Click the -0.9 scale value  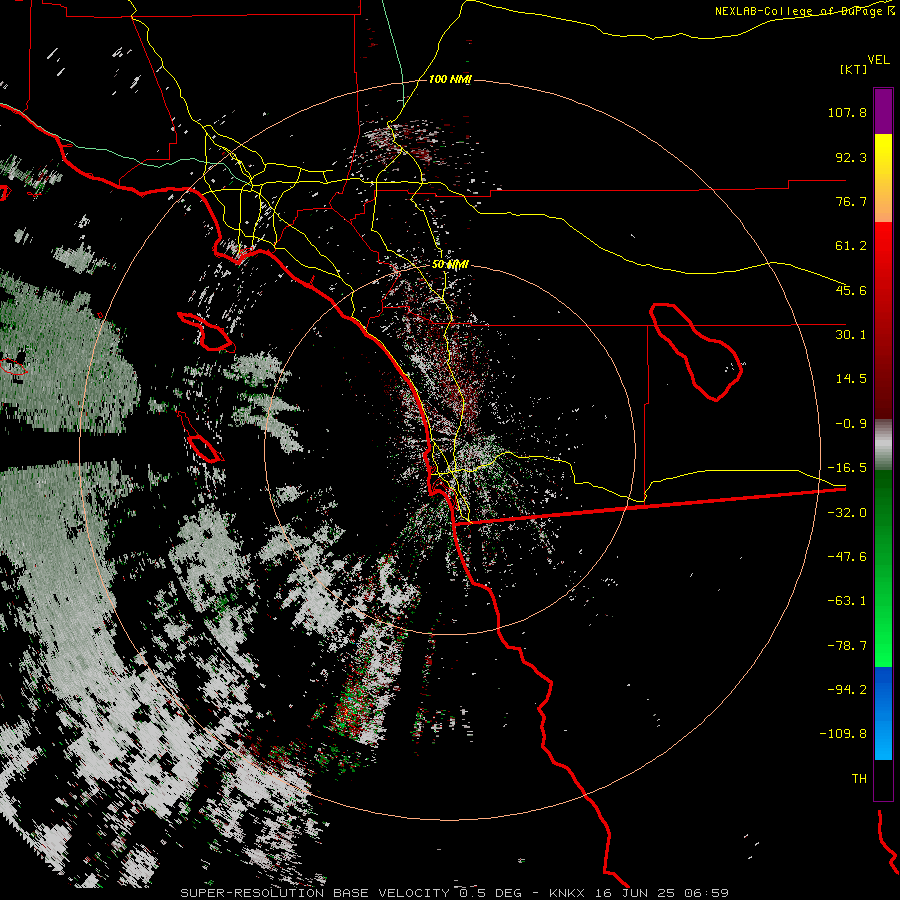(x=851, y=424)
